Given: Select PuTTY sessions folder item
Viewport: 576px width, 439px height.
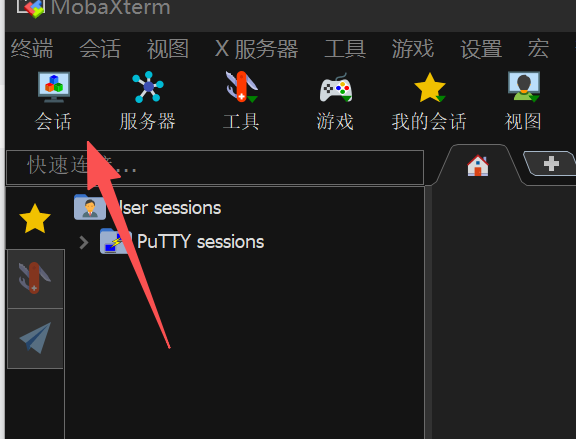Looking at the screenshot, I should click(x=182, y=242).
